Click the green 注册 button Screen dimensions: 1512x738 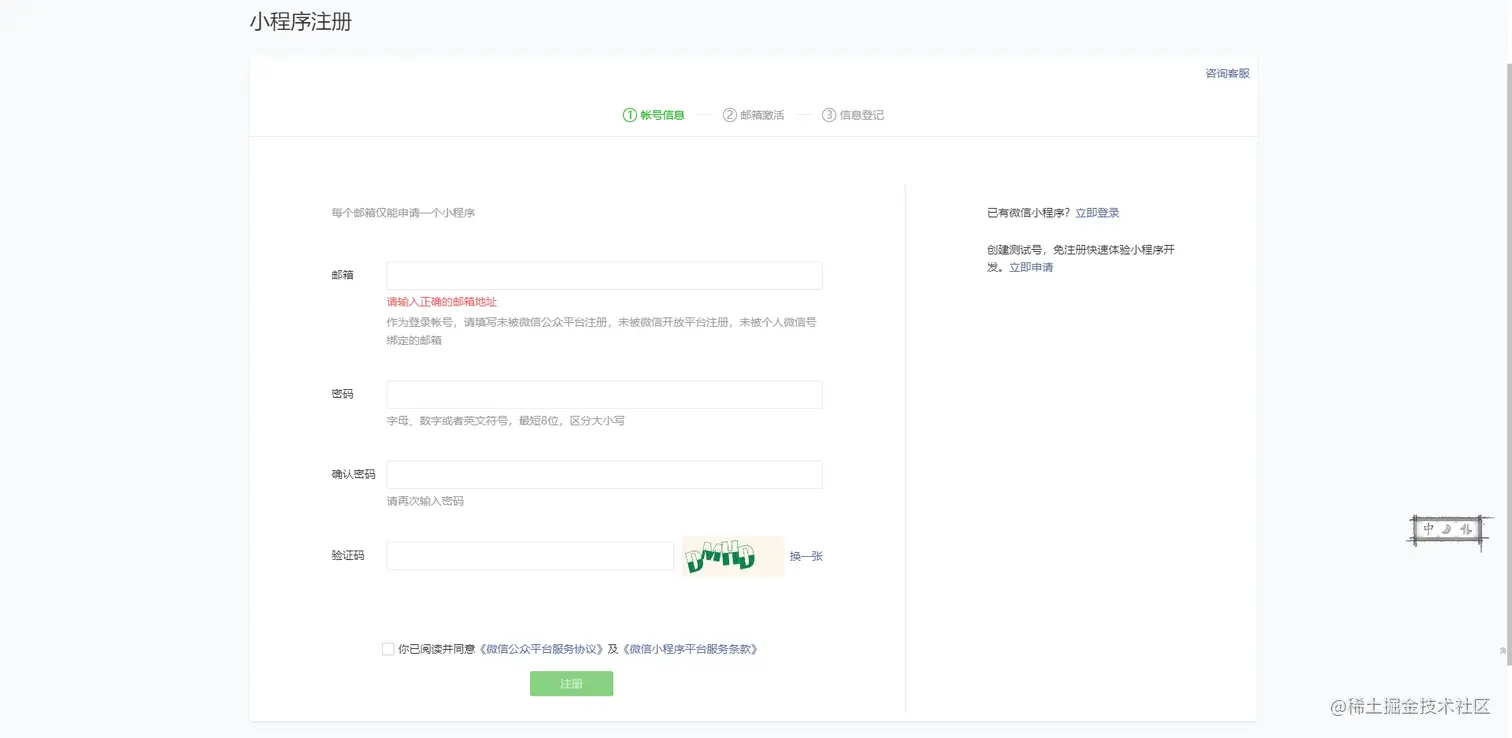click(571, 684)
